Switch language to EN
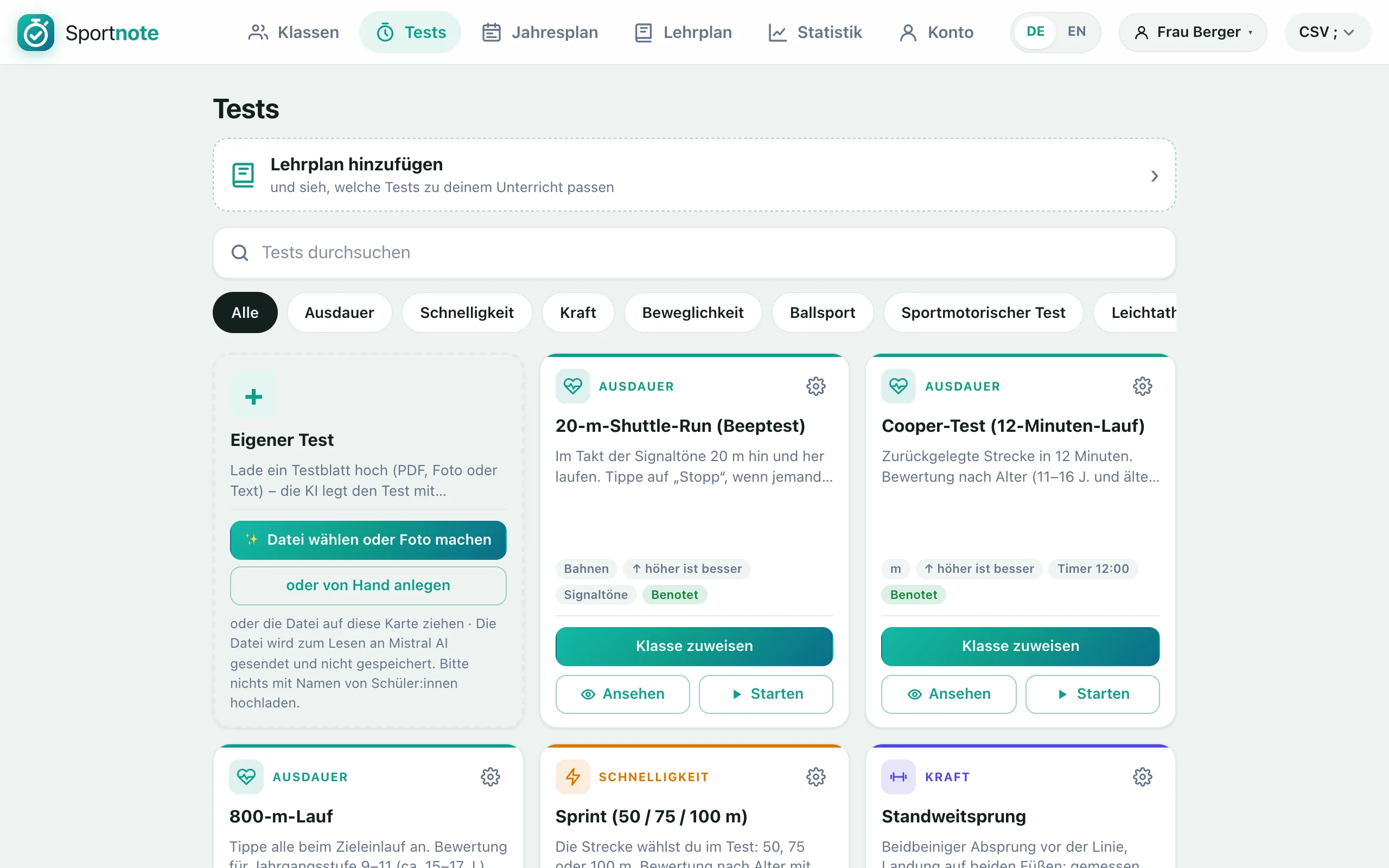Viewport: 1389px width, 868px height. point(1076,31)
